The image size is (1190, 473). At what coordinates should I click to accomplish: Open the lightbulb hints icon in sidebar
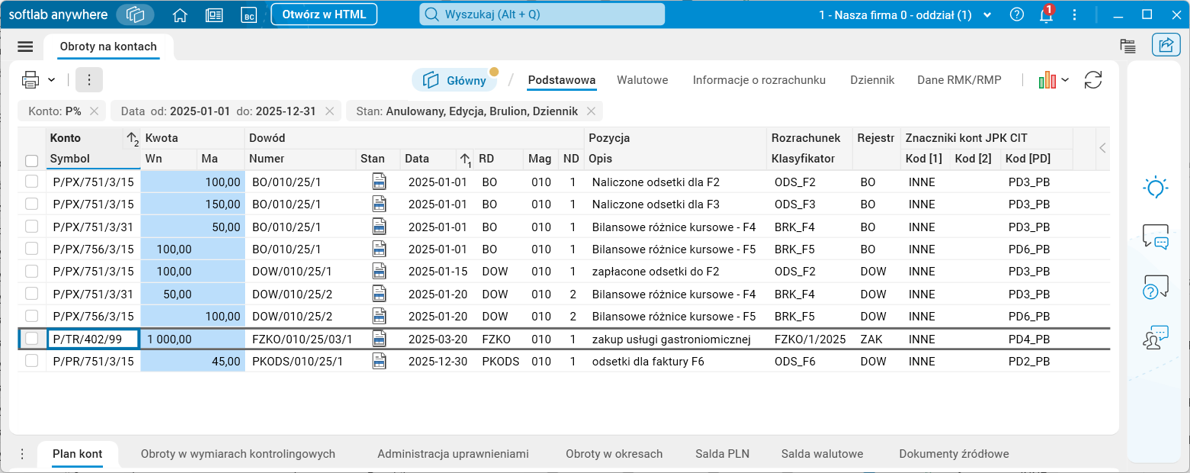(x=1155, y=187)
